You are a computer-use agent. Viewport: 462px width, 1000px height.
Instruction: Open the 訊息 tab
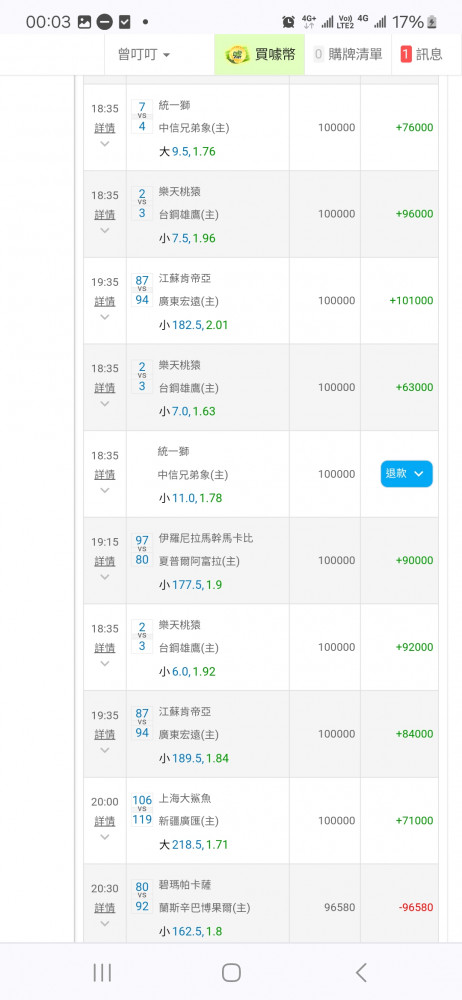421,55
